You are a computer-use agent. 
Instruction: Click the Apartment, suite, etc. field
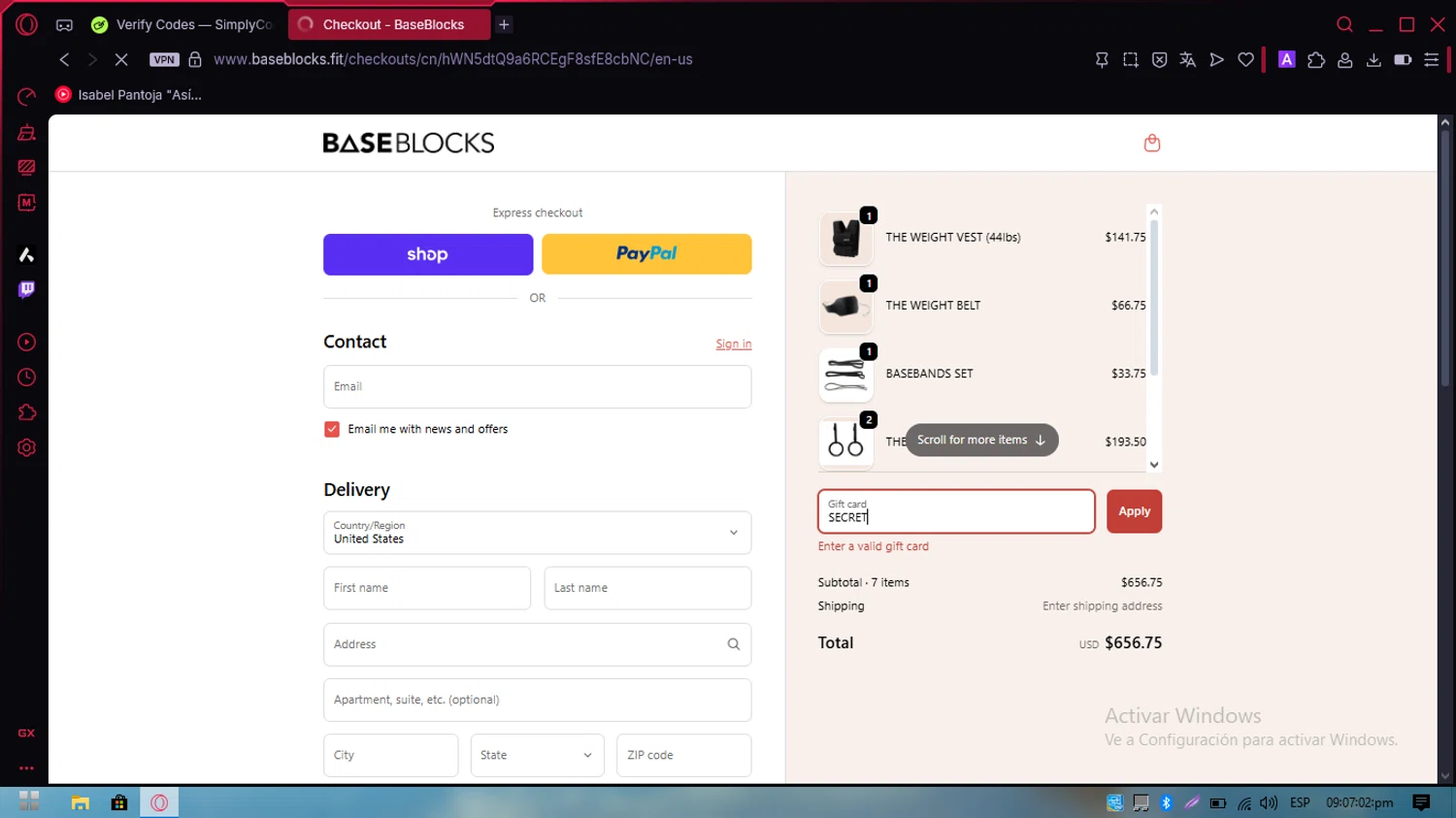tap(537, 700)
